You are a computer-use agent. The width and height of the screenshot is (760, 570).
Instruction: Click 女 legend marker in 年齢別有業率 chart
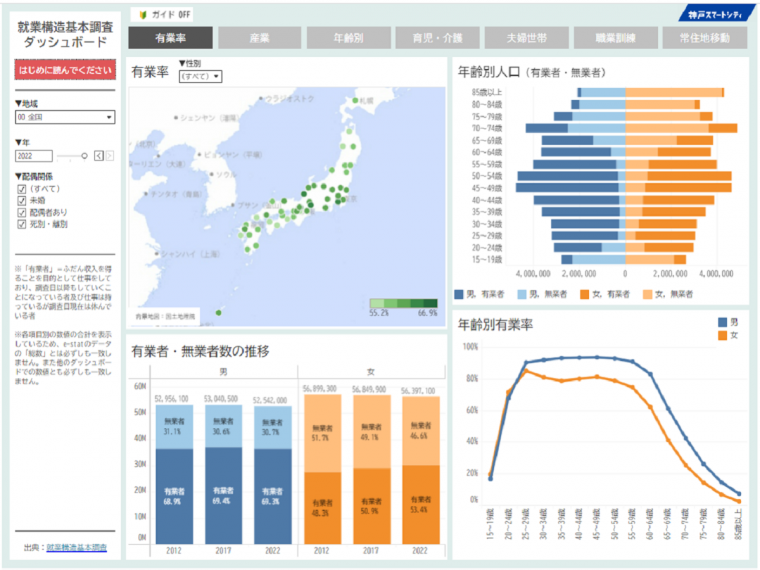click(722, 335)
